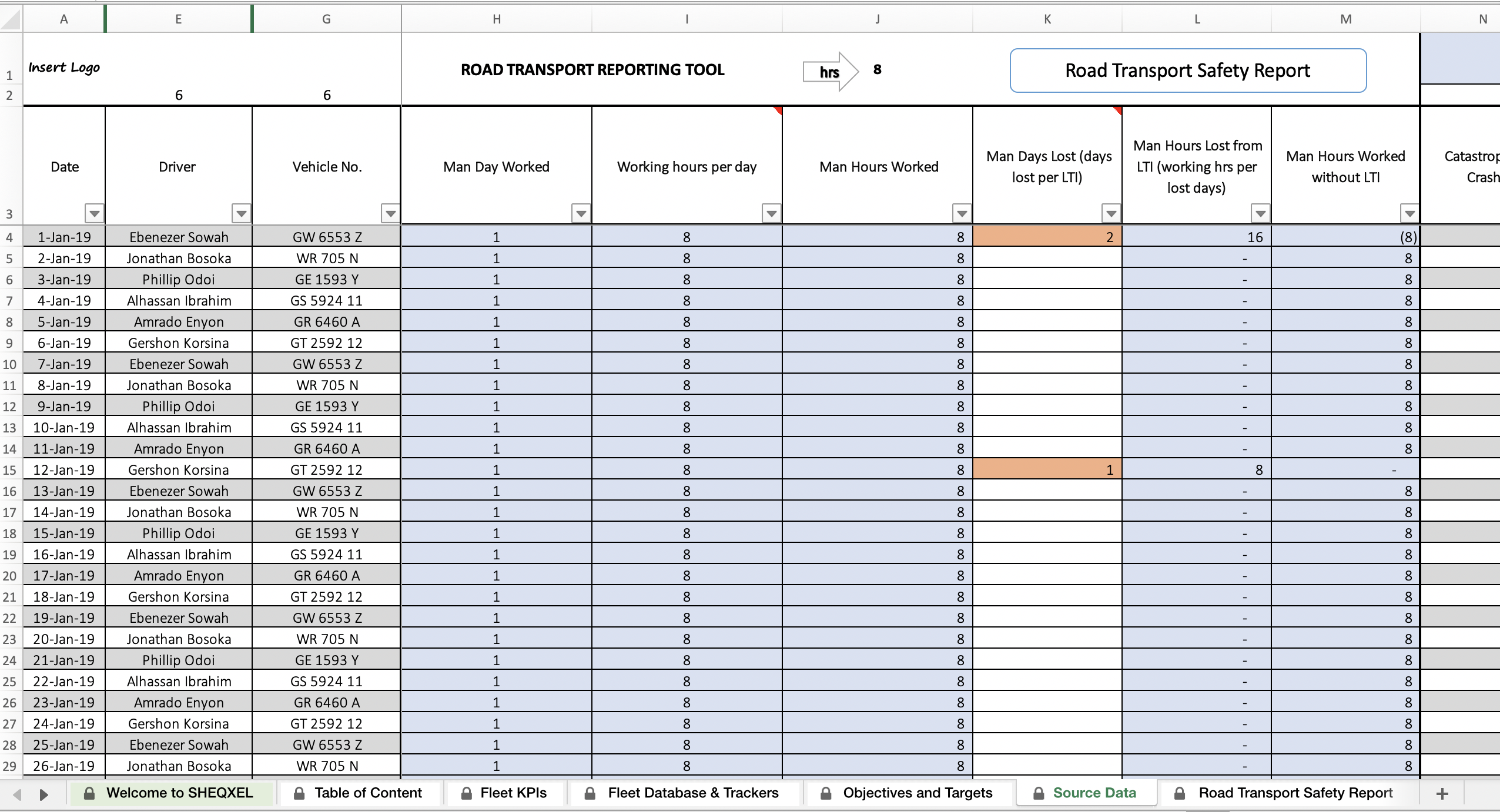This screenshot has width=1500, height=812.
Task: Open Man Hours Worked filter dropdown
Action: (x=962, y=213)
